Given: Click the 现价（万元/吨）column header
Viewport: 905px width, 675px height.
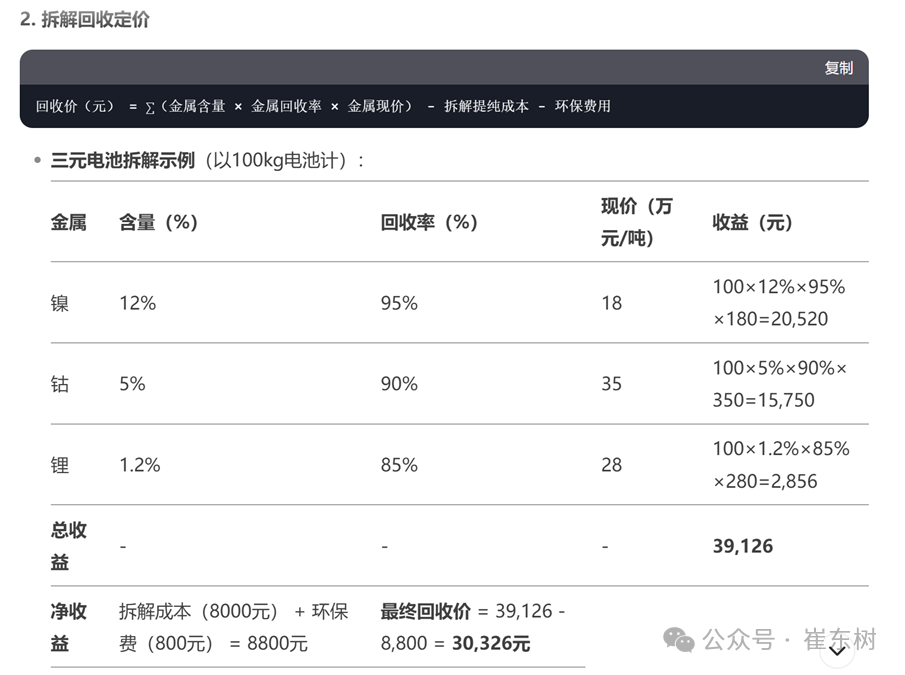Looking at the screenshot, I should [x=637, y=222].
